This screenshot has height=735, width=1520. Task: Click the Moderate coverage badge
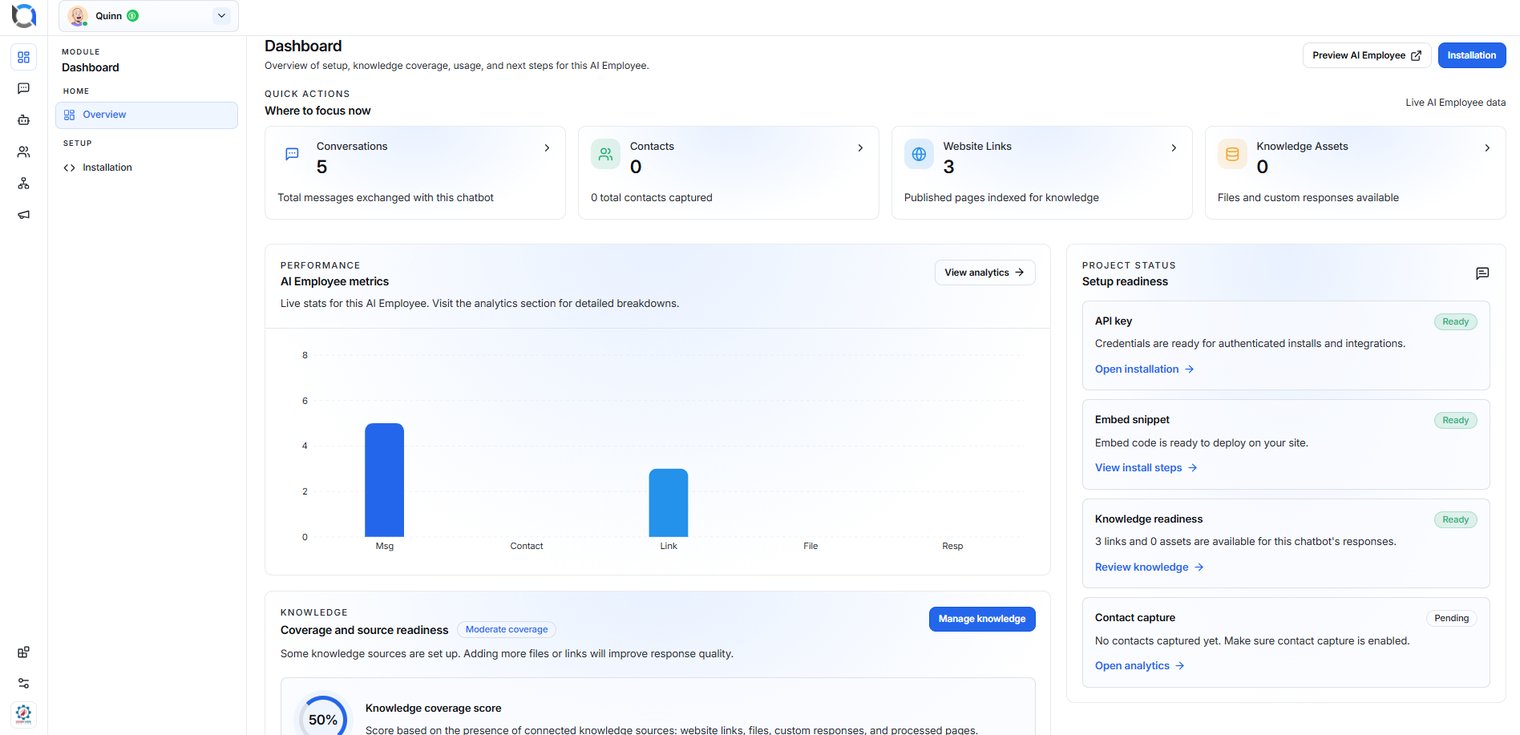coord(507,630)
